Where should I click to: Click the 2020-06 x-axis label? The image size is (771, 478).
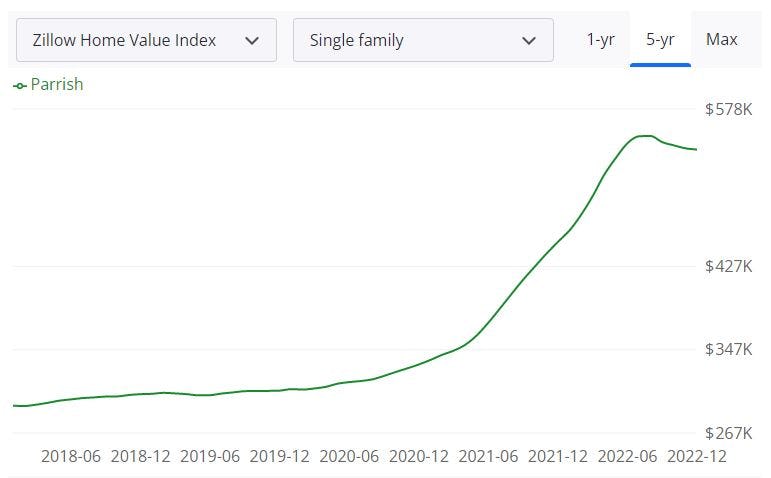point(349,456)
